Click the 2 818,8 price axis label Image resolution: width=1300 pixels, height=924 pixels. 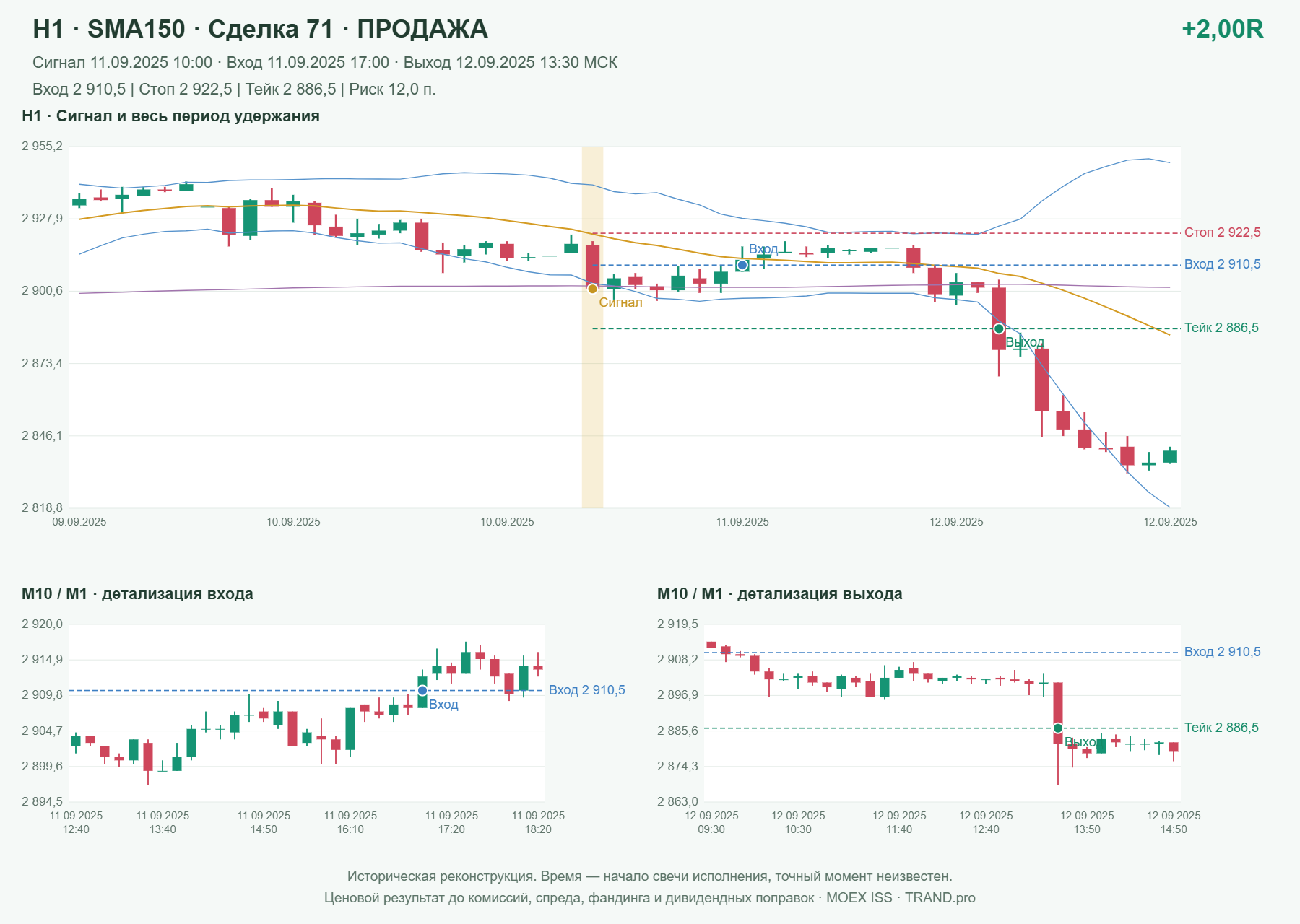tap(42, 507)
